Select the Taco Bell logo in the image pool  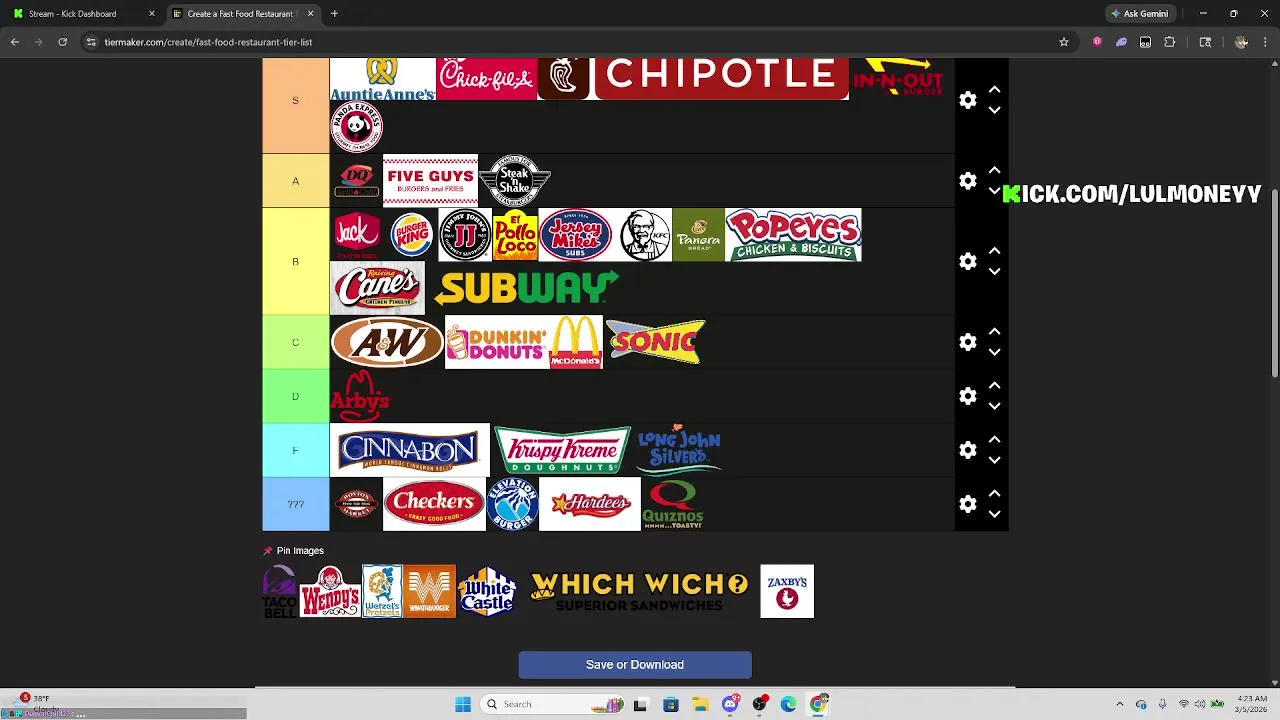279,591
